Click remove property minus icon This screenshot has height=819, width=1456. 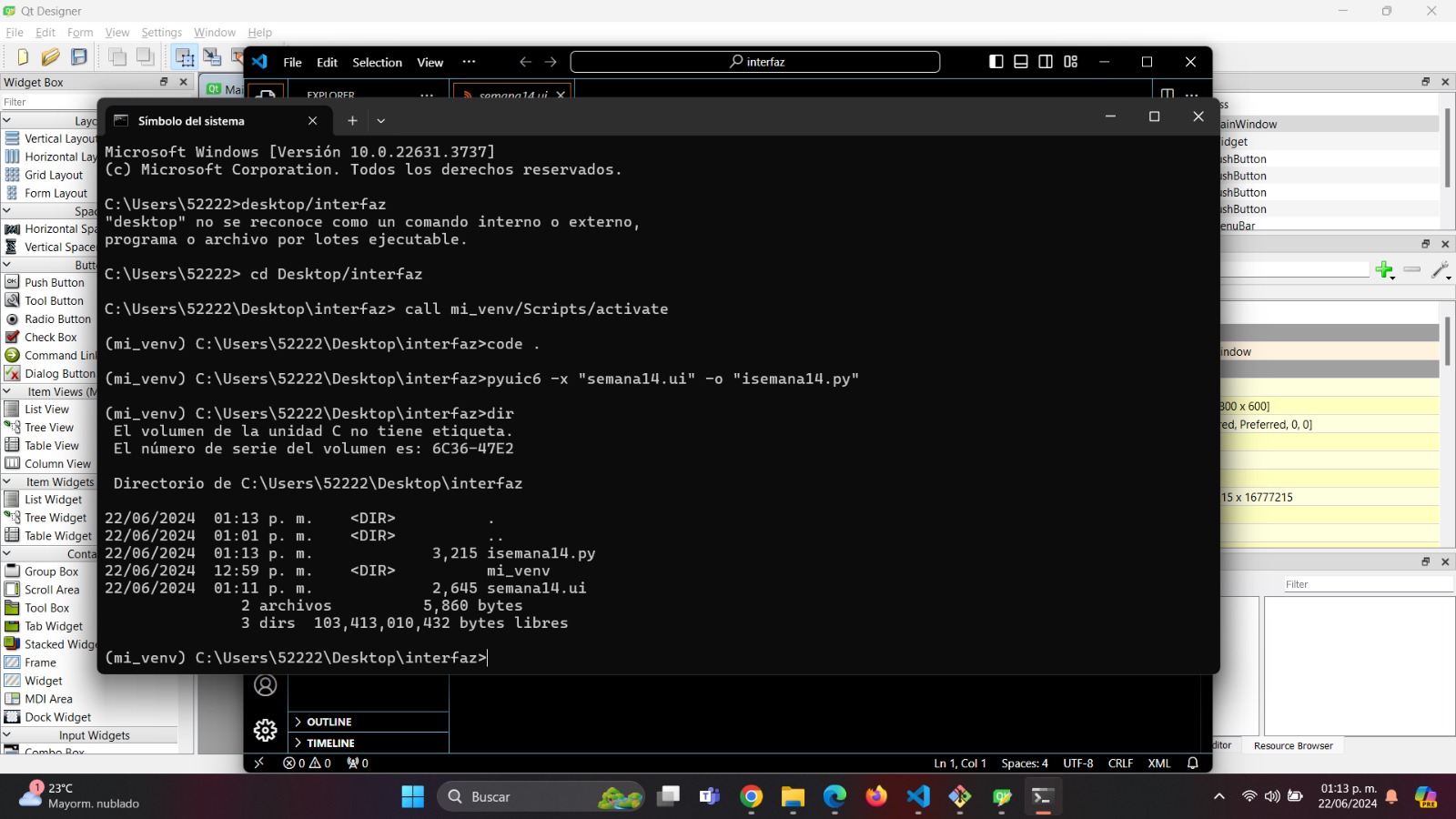[x=1412, y=269]
